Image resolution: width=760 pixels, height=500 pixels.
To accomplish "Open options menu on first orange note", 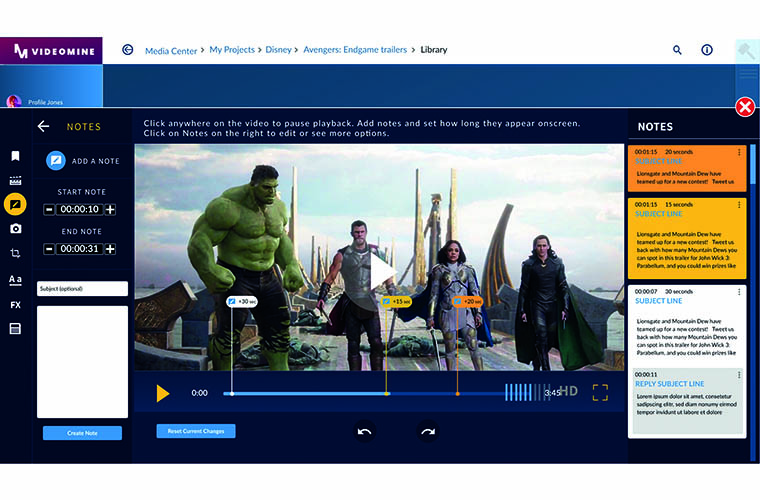I will (739, 152).
